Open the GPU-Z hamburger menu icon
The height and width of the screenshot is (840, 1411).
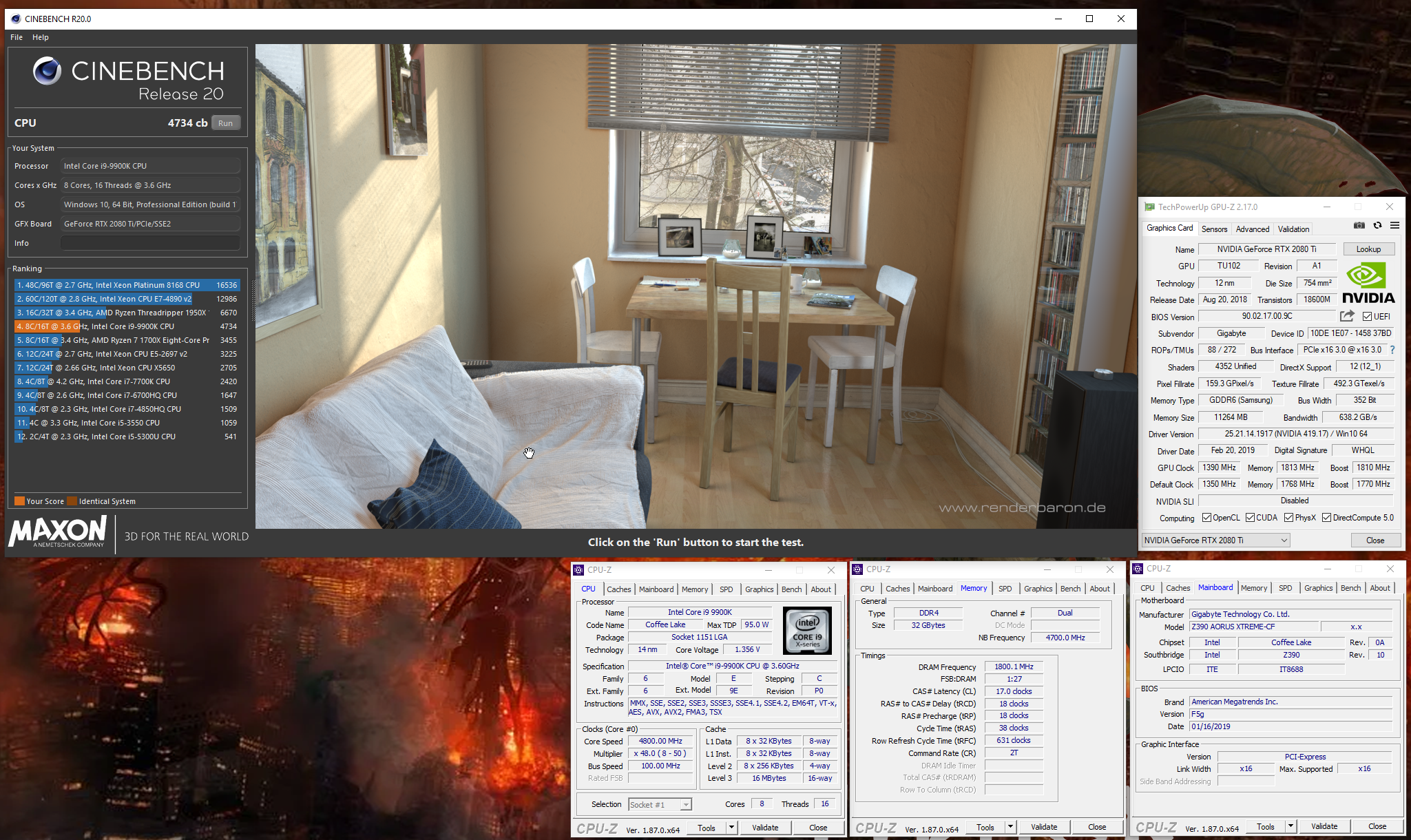1394,226
